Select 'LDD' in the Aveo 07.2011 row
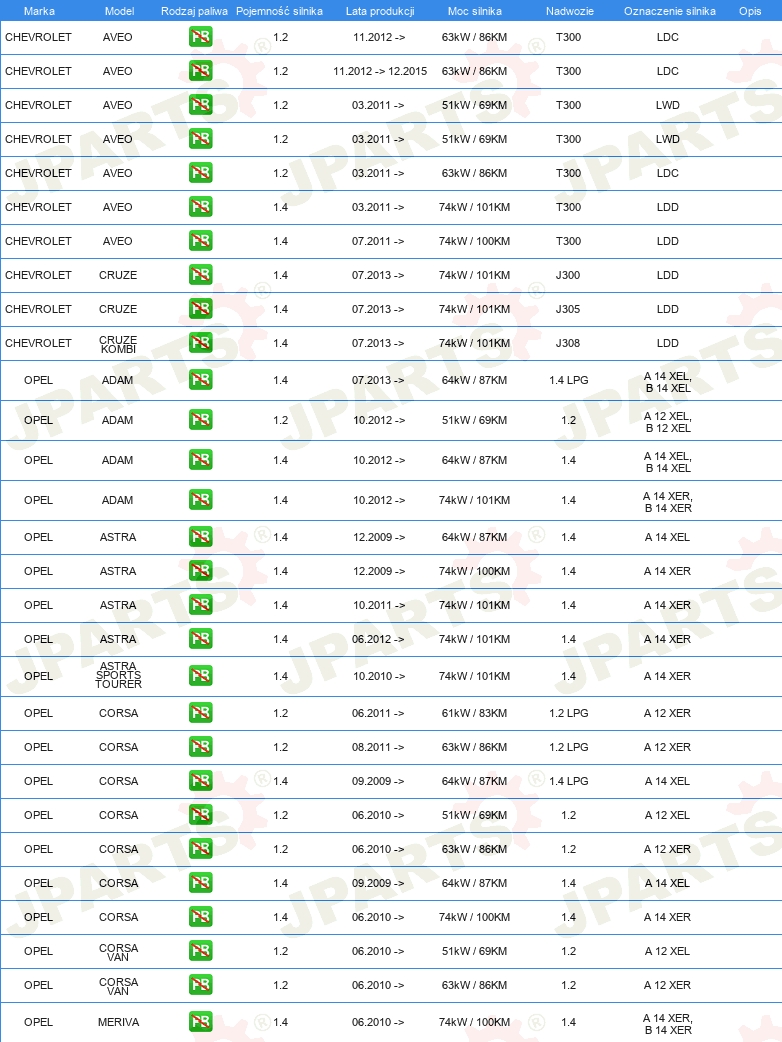This screenshot has height=1042, width=782. click(668, 241)
